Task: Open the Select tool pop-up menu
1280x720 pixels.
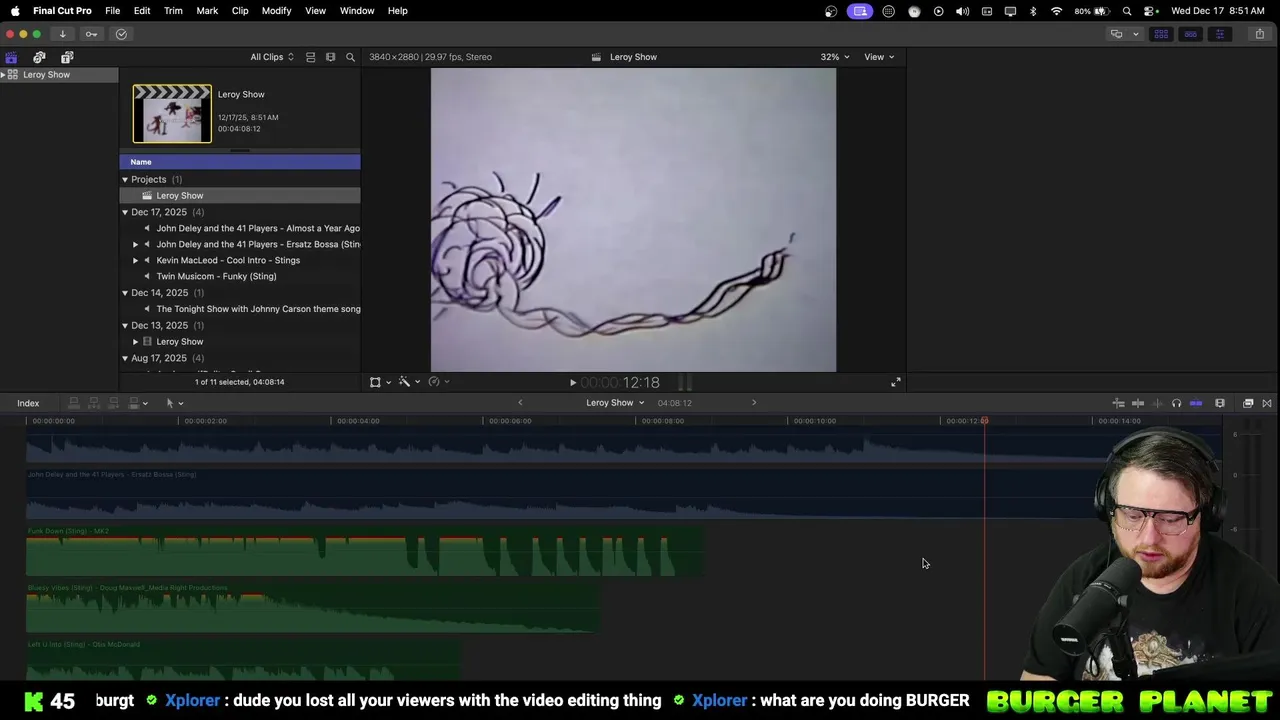Action: tap(174, 403)
